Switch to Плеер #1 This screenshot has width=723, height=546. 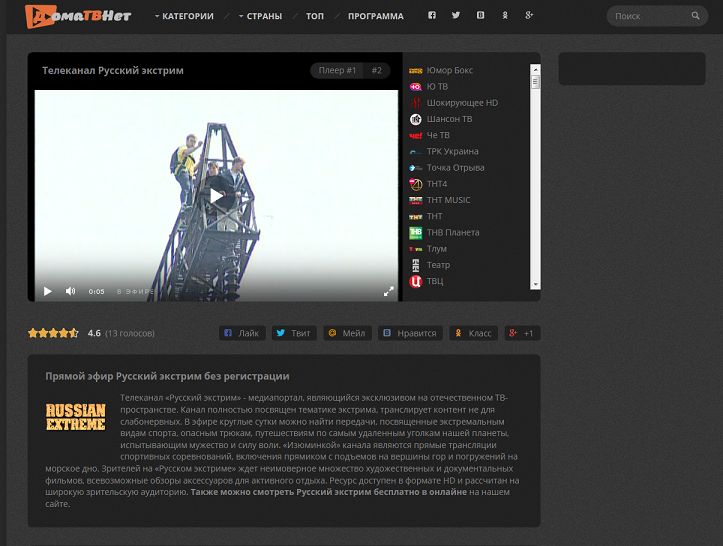click(x=337, y=70)
